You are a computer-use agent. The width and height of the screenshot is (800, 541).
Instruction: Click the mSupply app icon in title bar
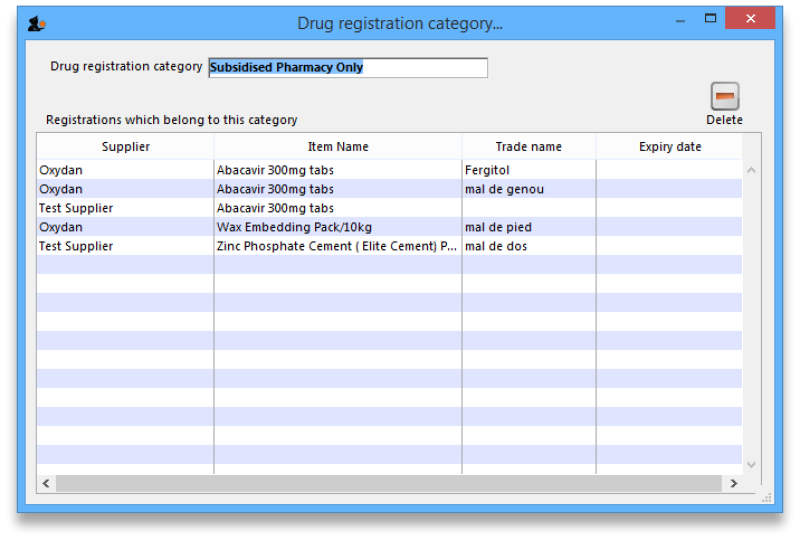coord(36,23)
